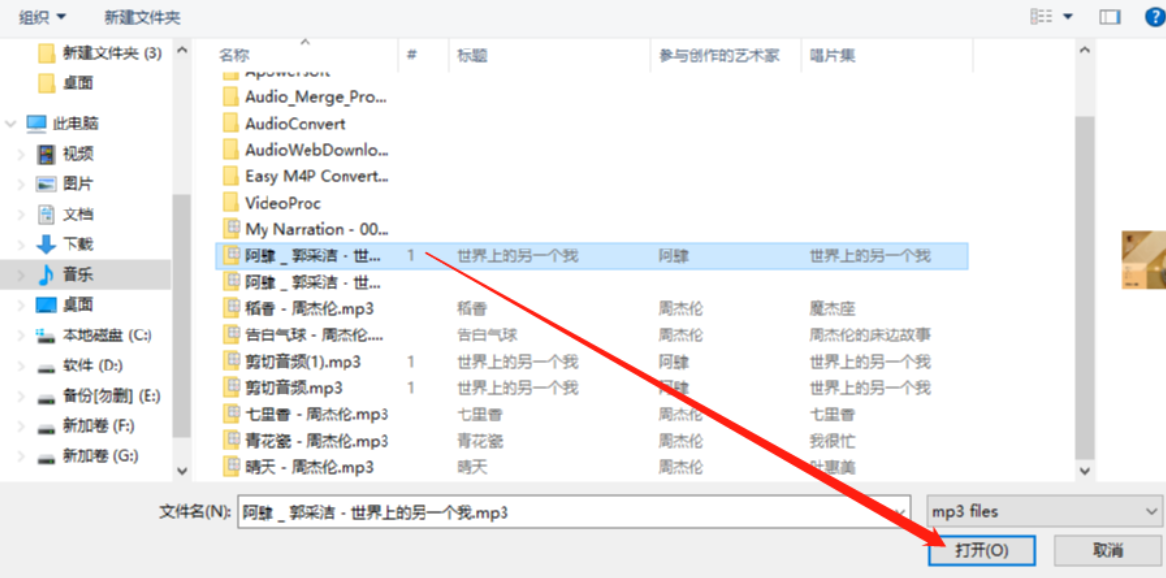Expand the filename history dropdown arrow
This screenshot has height=578, width=1166.
click(x=901, y=512)
